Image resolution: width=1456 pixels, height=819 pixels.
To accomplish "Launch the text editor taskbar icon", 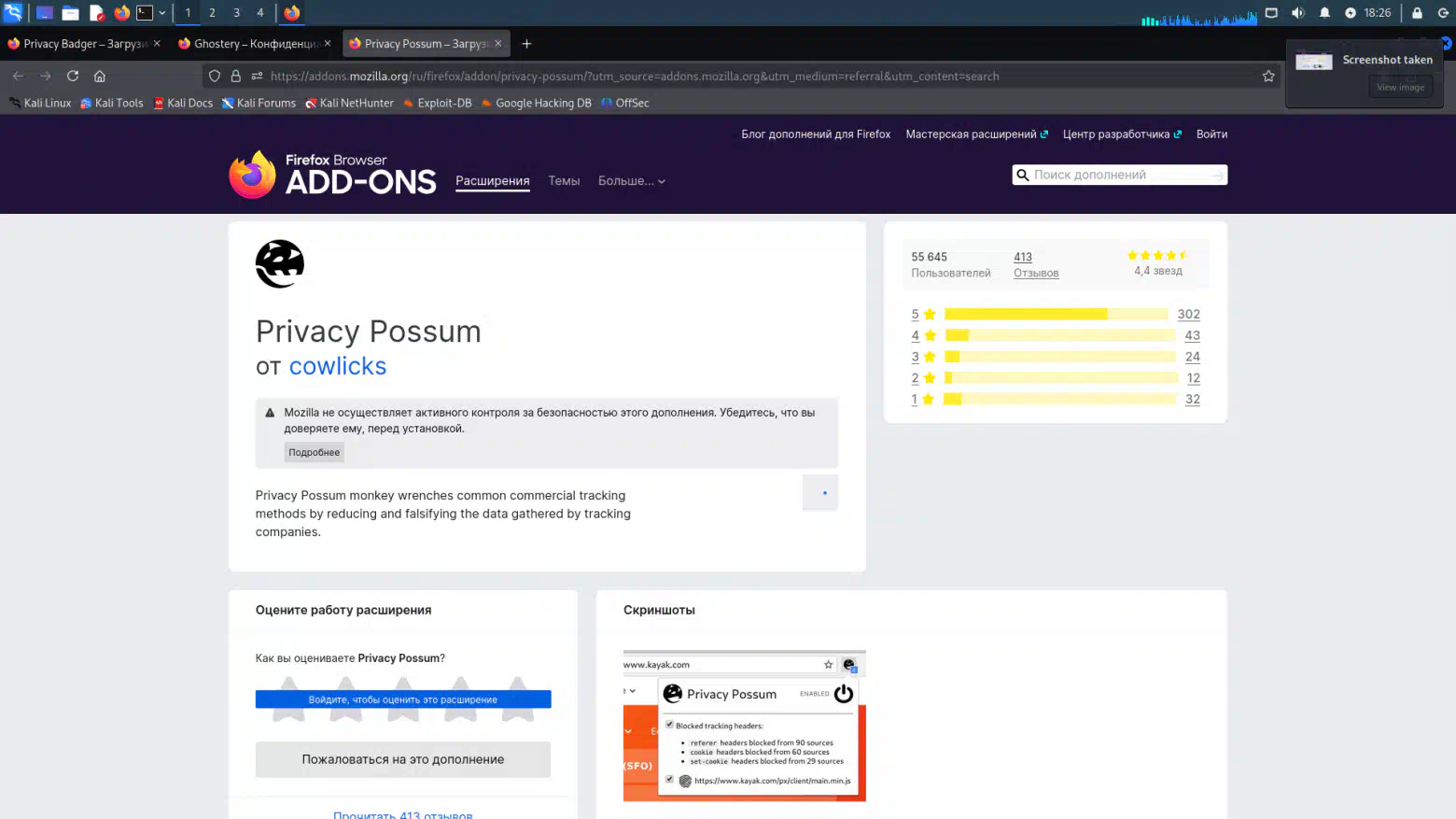I will [96, 13].
